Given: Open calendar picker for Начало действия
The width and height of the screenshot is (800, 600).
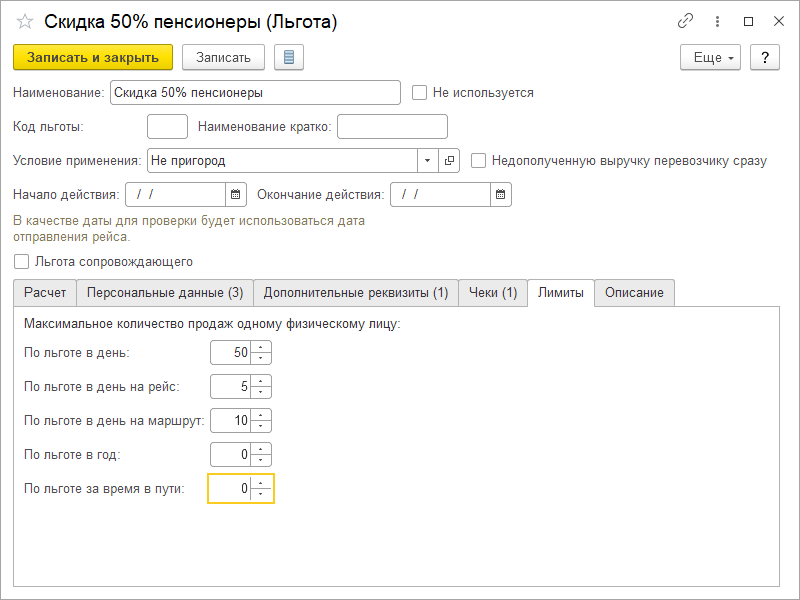Looking at the screenshot, I should (x=235, y=194).
